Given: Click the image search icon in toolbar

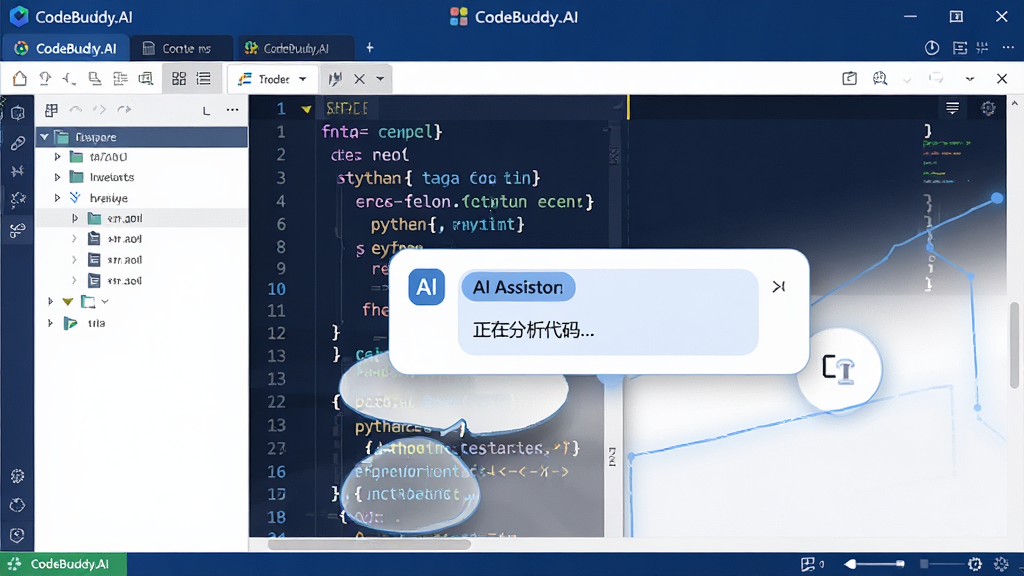Looking at the screenshot, I should [x=146, y=79].
